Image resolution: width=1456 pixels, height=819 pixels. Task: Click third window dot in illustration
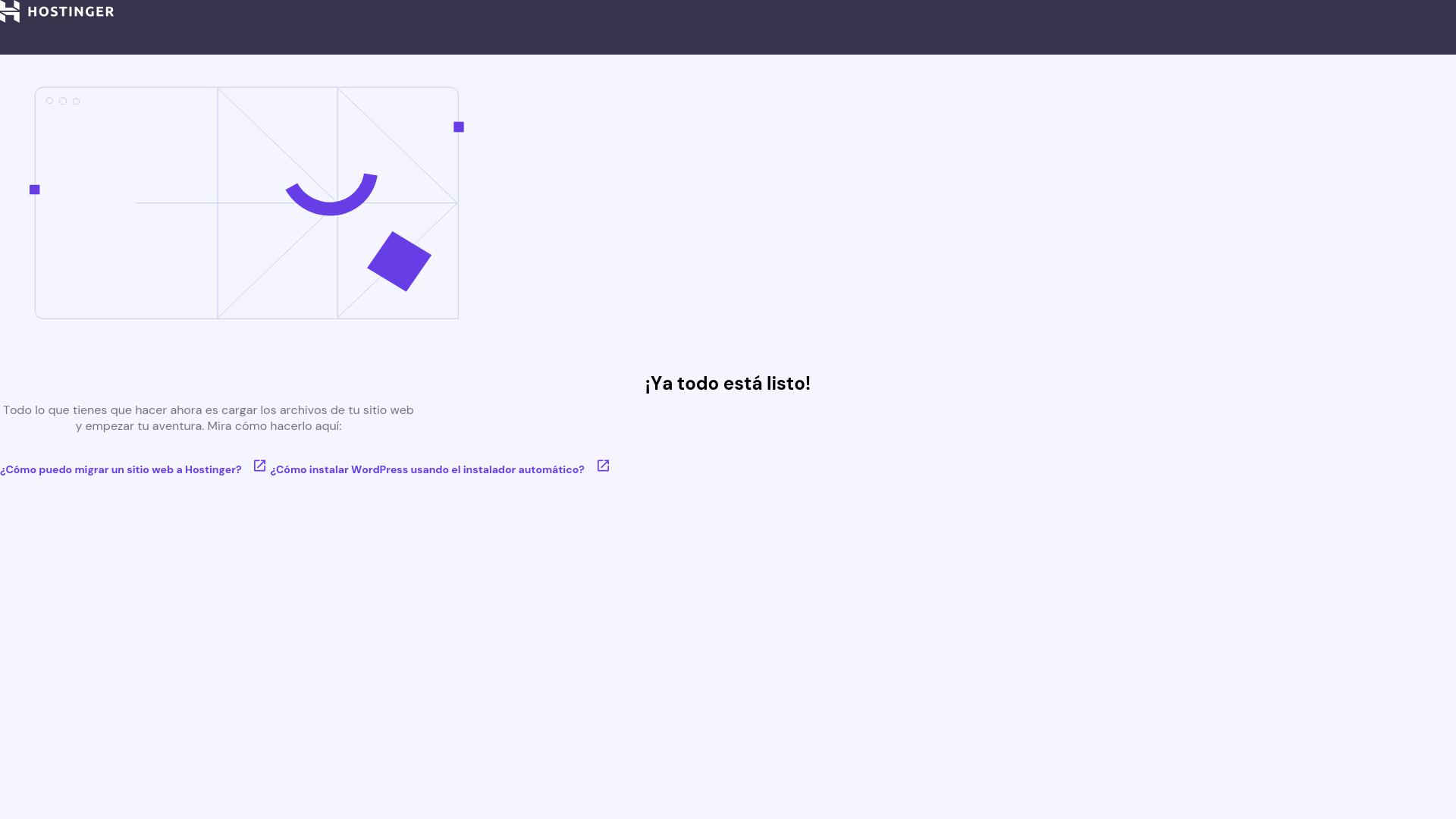click(x=76, y=101)
